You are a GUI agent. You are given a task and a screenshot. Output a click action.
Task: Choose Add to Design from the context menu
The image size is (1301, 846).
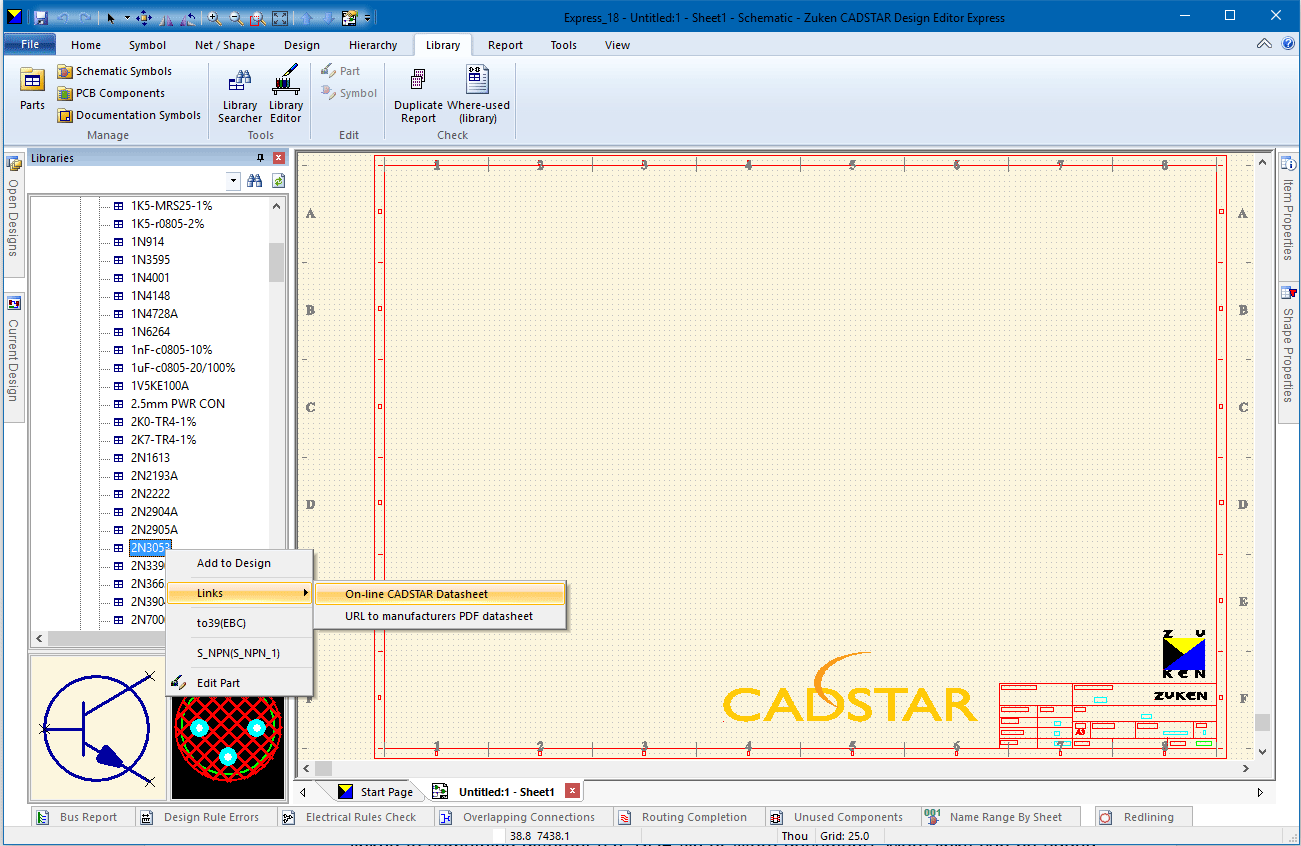coord(239,563)
